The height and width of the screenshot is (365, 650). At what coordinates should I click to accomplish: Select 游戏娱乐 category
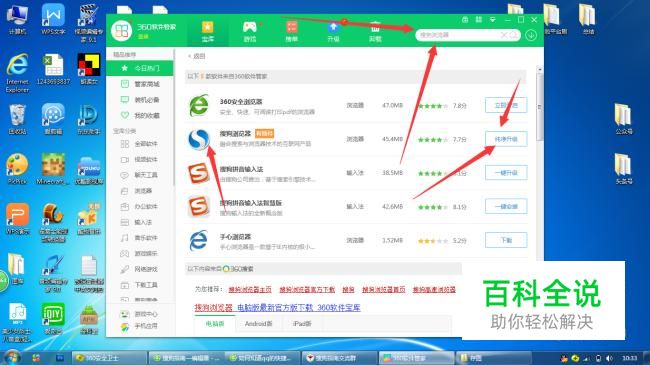coord(140,253)
